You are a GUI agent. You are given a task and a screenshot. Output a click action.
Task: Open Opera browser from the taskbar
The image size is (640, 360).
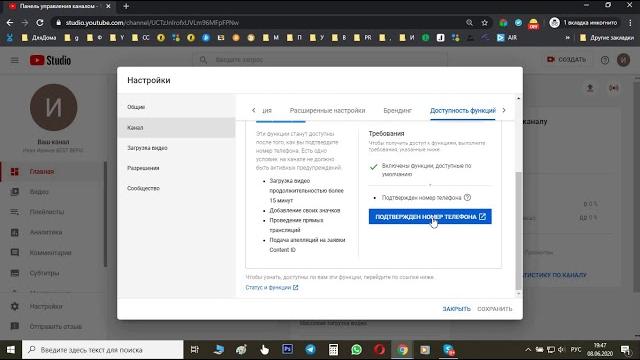click(x=379, y=350)
